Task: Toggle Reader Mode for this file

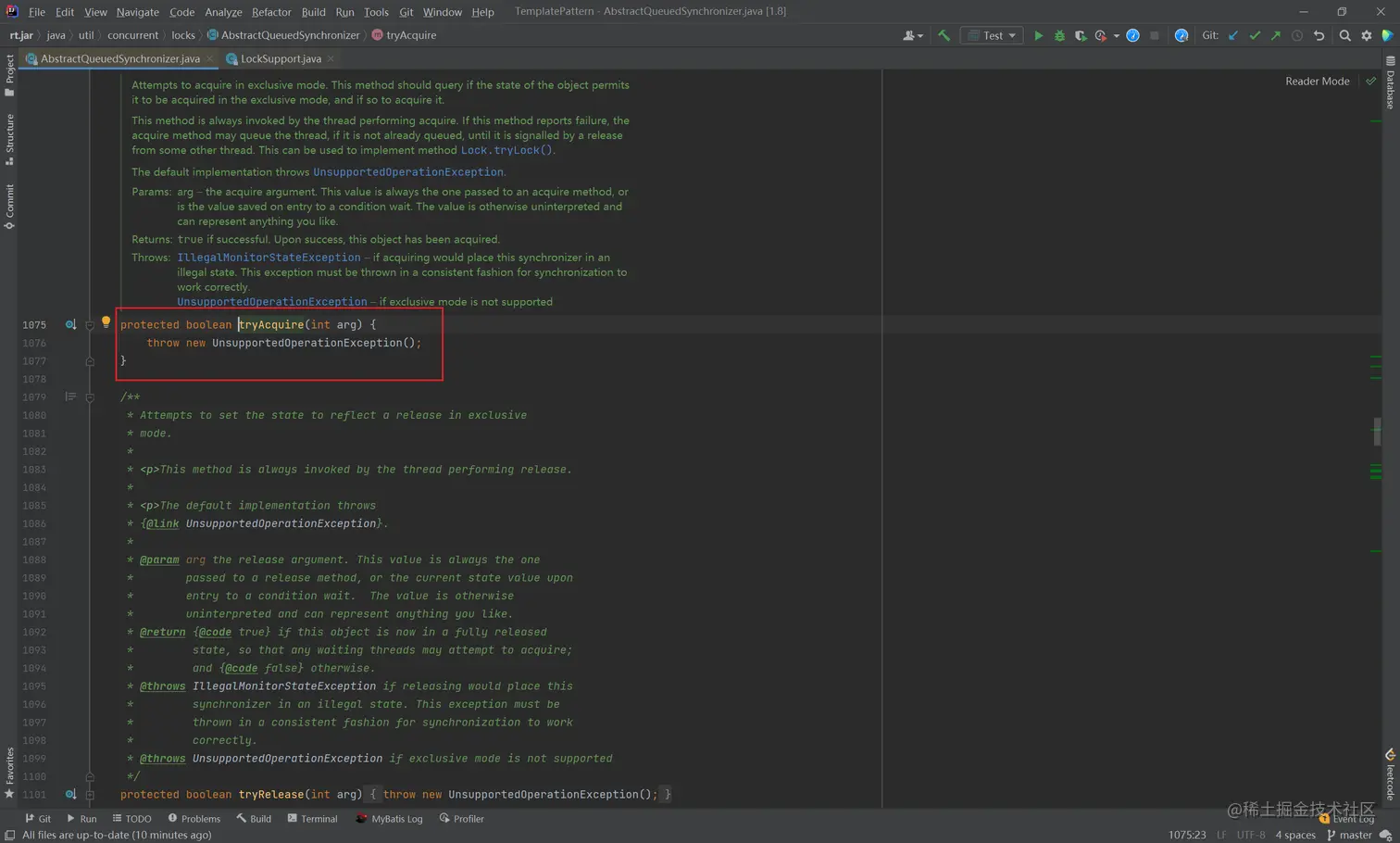Action: click(x=1317, y=82)
